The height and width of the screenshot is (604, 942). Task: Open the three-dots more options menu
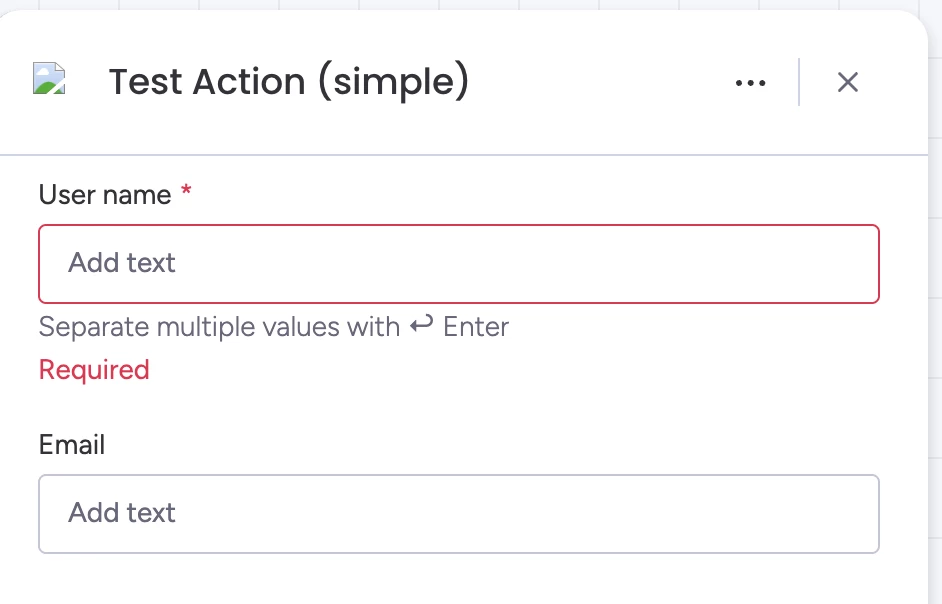[750, 83]
